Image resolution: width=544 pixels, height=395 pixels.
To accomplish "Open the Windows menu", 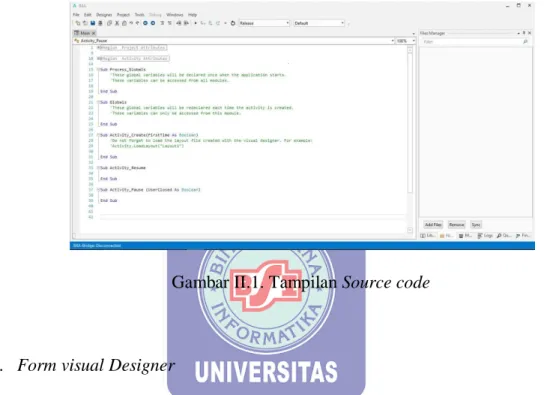I will 175,15.
